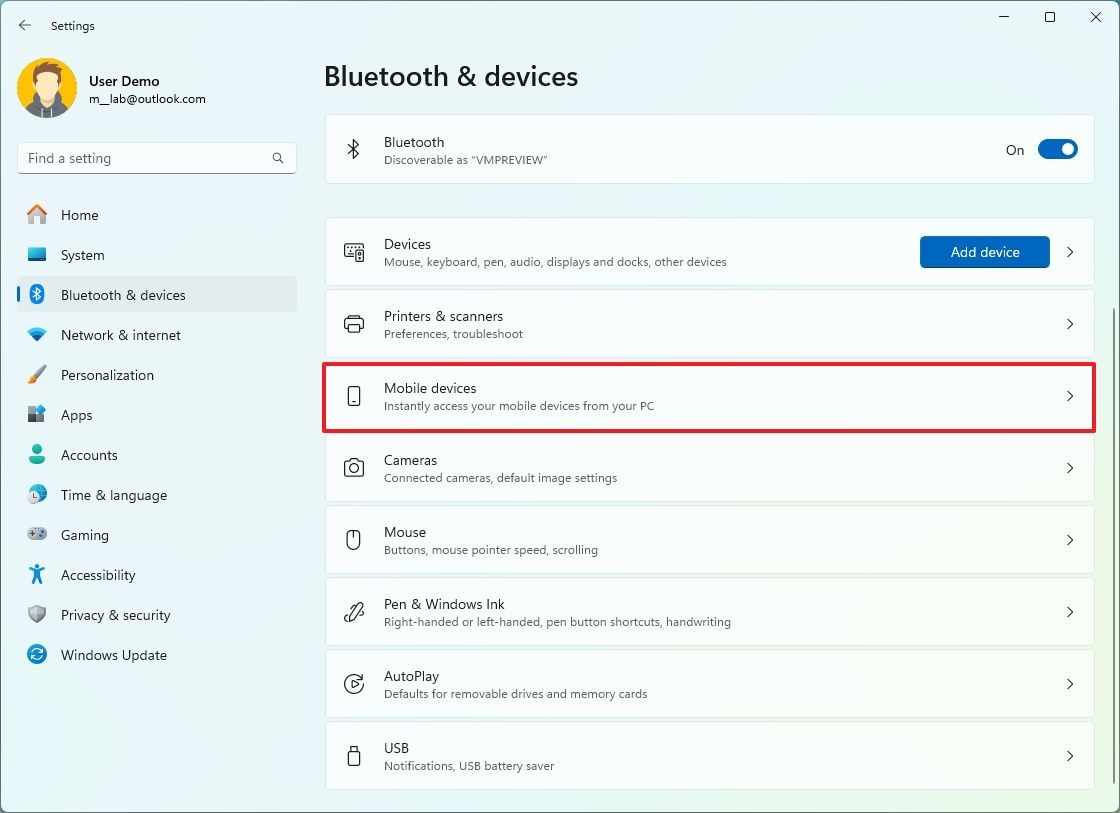Click the USB drive icon

[x=354, y=756]
